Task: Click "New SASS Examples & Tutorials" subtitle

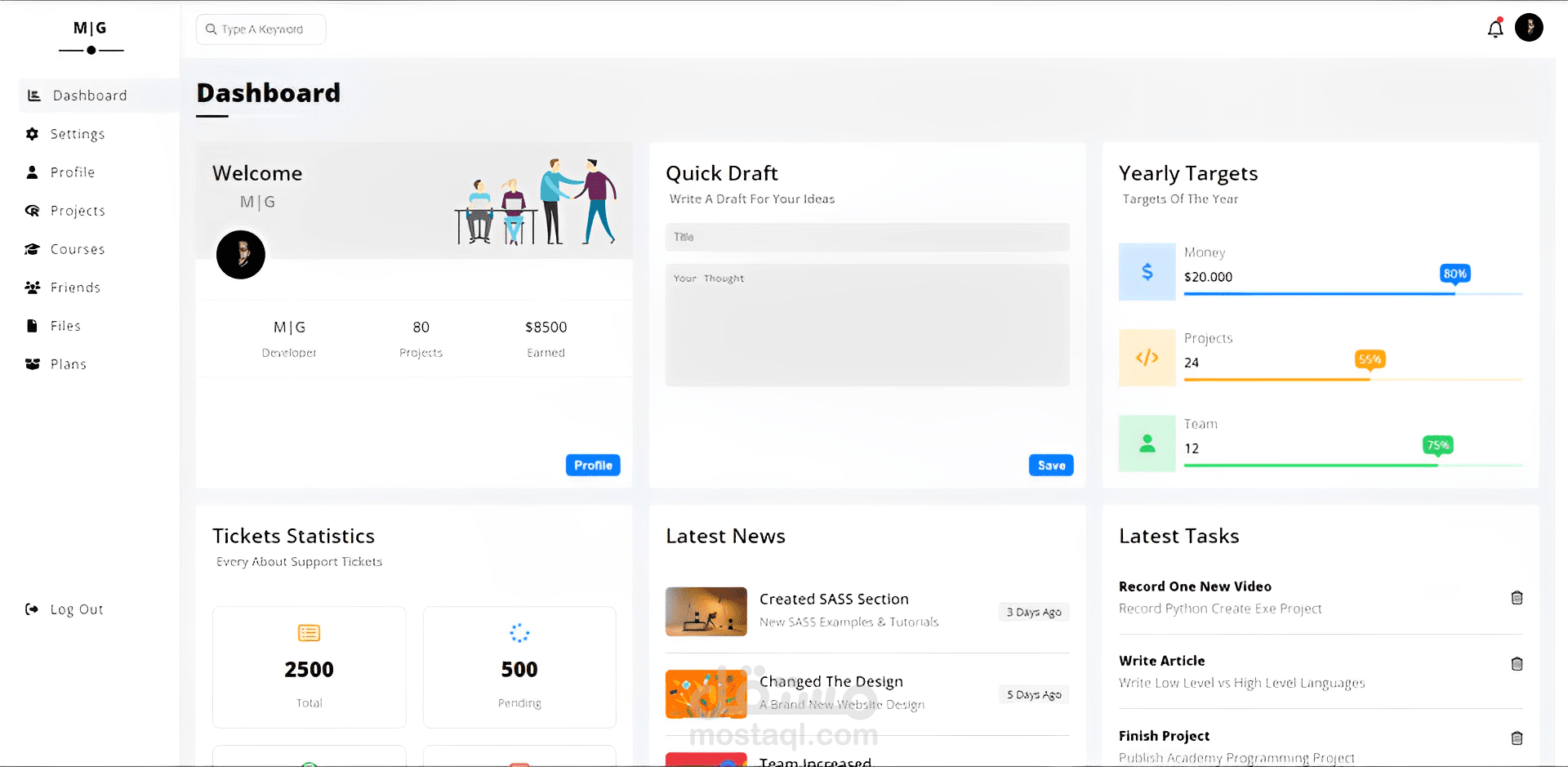Action: 849,622
